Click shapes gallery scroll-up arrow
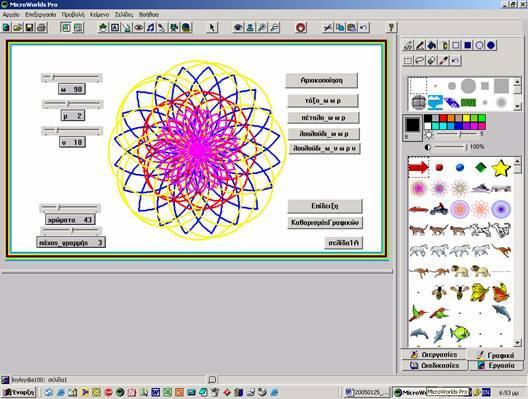Viewport: 528px width, 399px height. (518, 161)
